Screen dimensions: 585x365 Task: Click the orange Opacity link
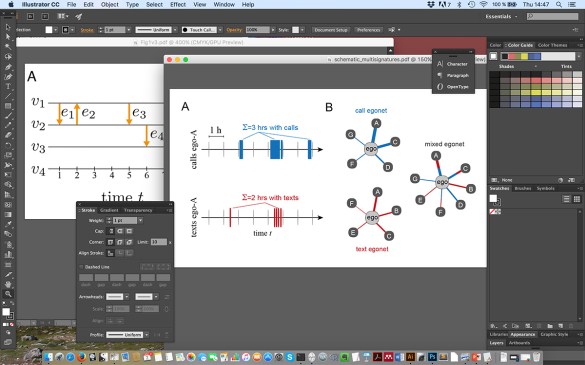coord(234,30)
